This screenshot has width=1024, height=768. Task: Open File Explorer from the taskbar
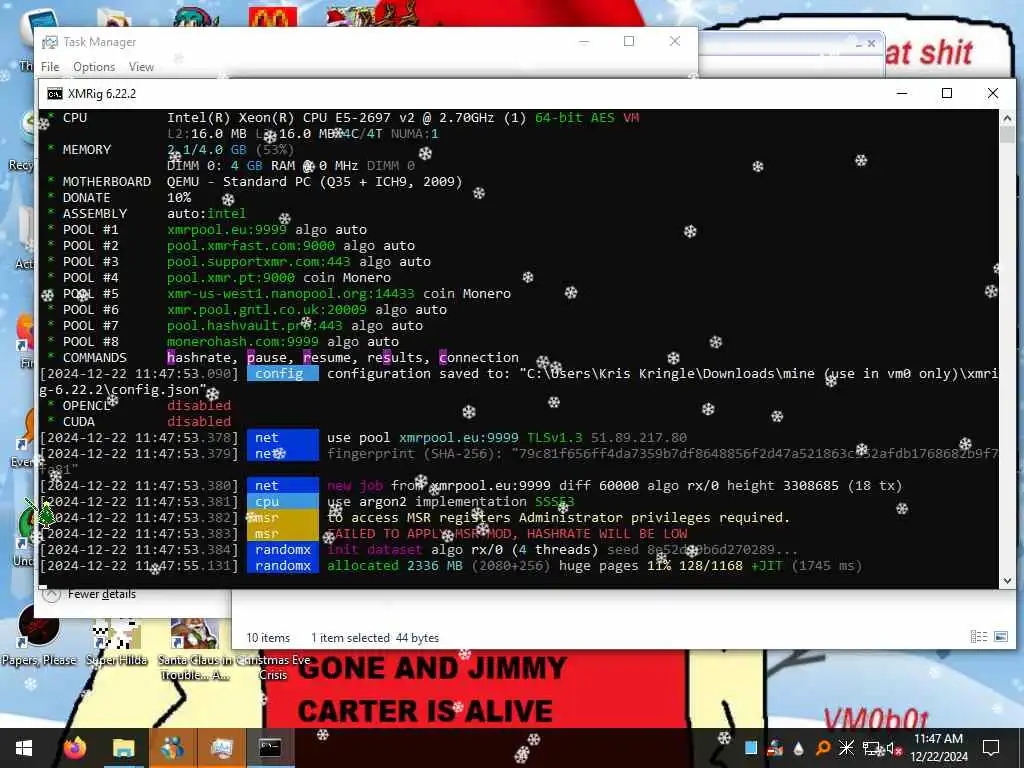123,748
